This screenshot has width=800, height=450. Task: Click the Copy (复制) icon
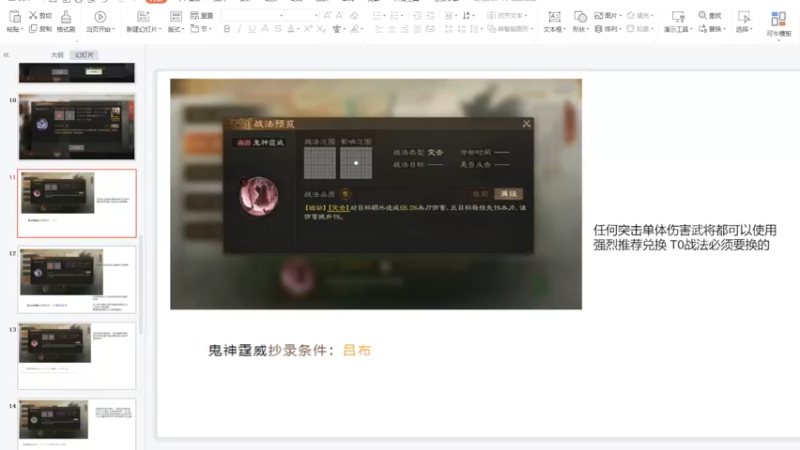[x=33, y=29]
